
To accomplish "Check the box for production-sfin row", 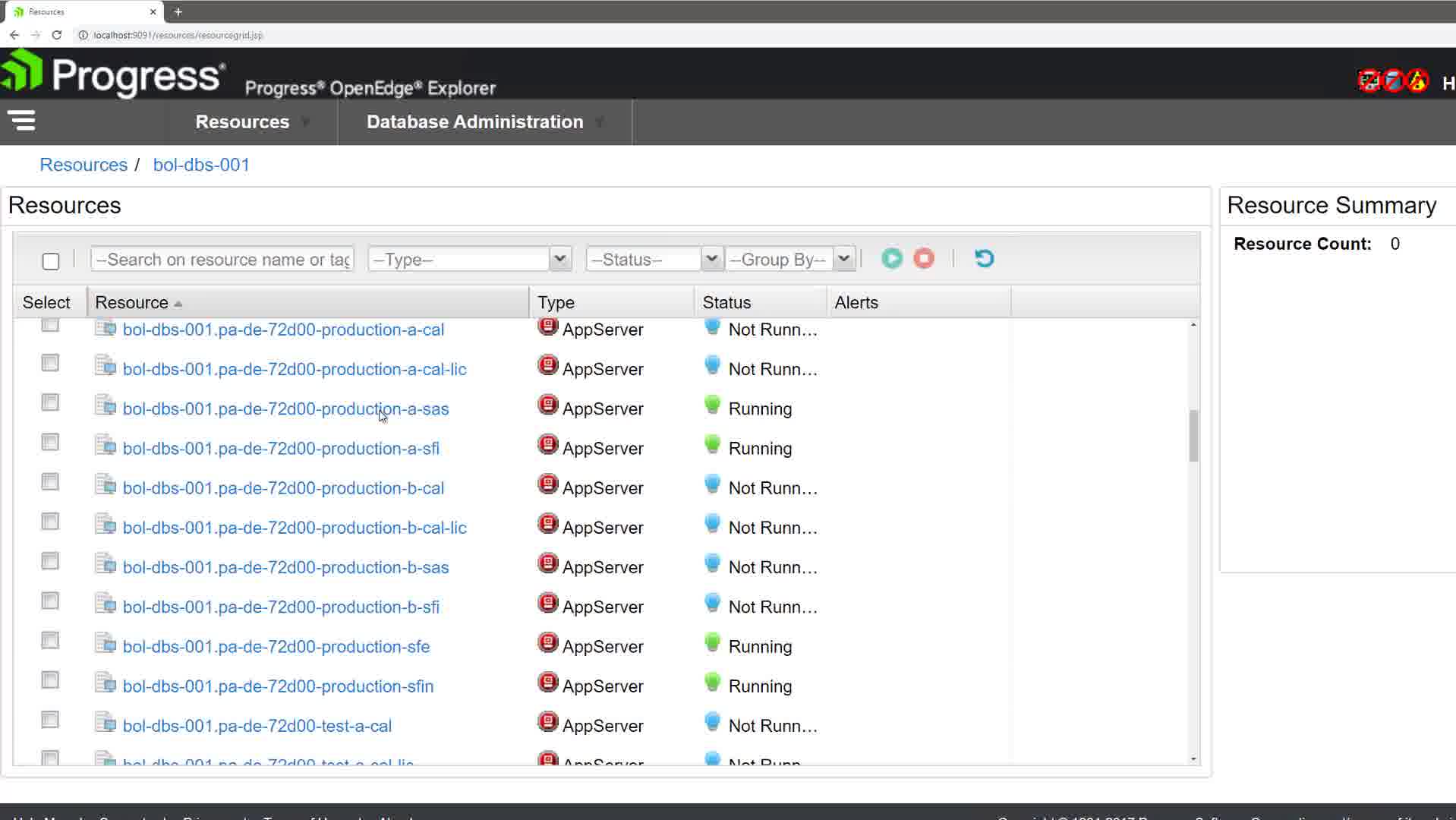I will (x=50, y=680).
